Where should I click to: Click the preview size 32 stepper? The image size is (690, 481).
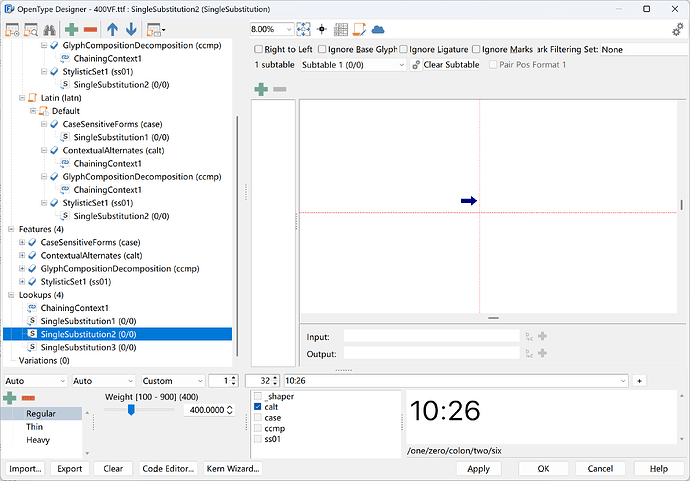275,381
